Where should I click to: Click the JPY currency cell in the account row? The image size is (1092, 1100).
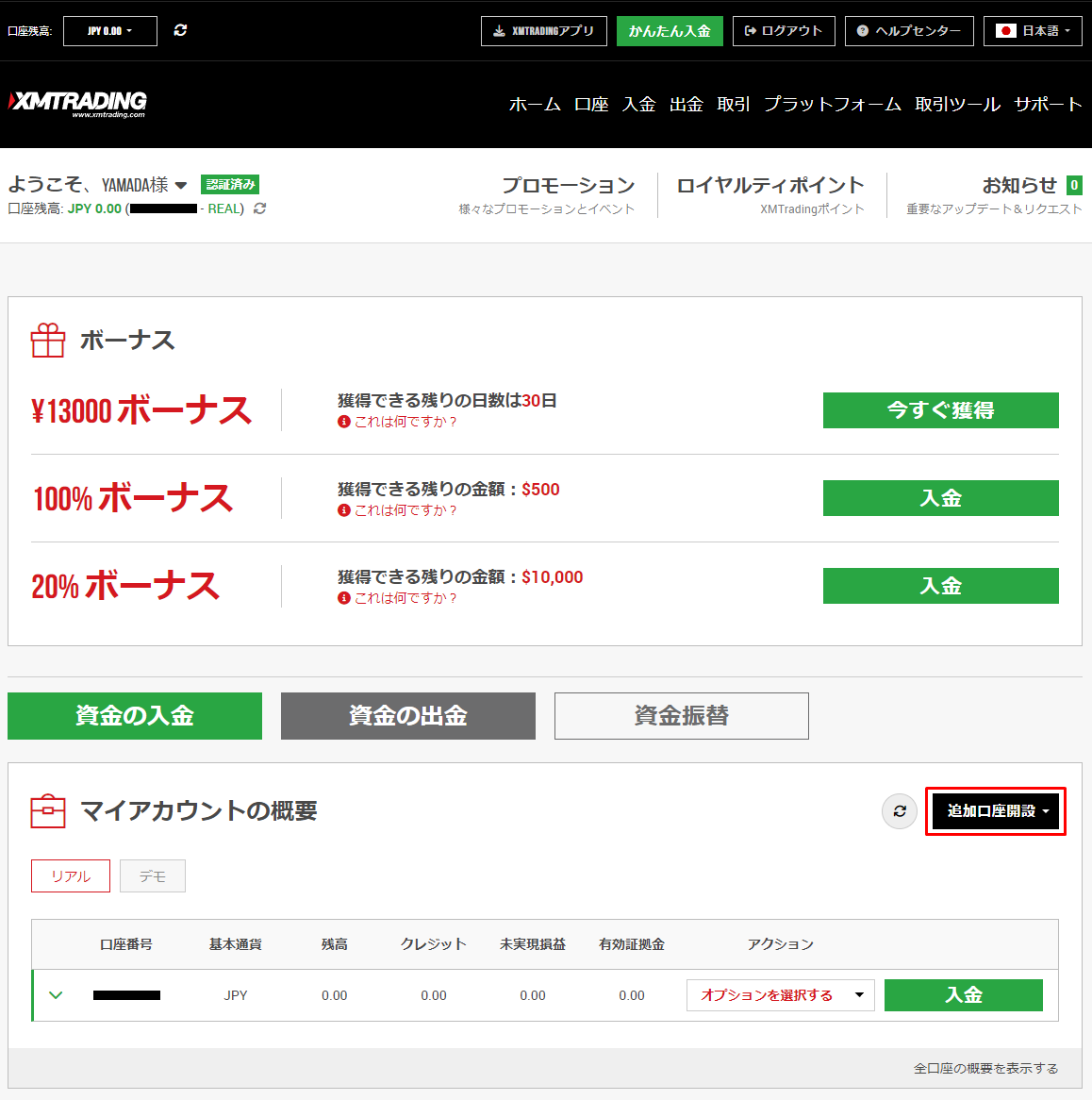pos(236,995)
